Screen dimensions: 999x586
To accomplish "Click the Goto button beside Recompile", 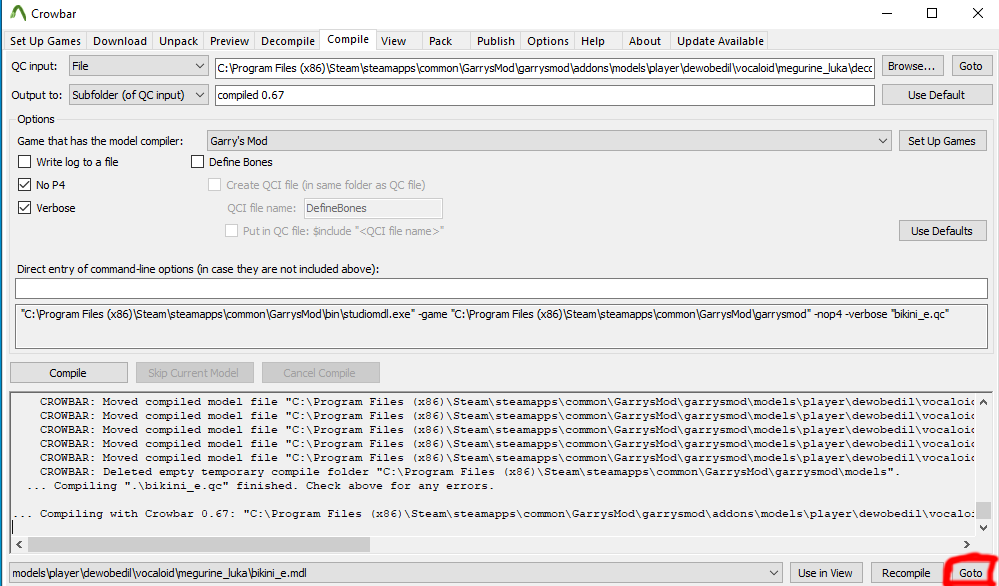I will coord(970,573).
